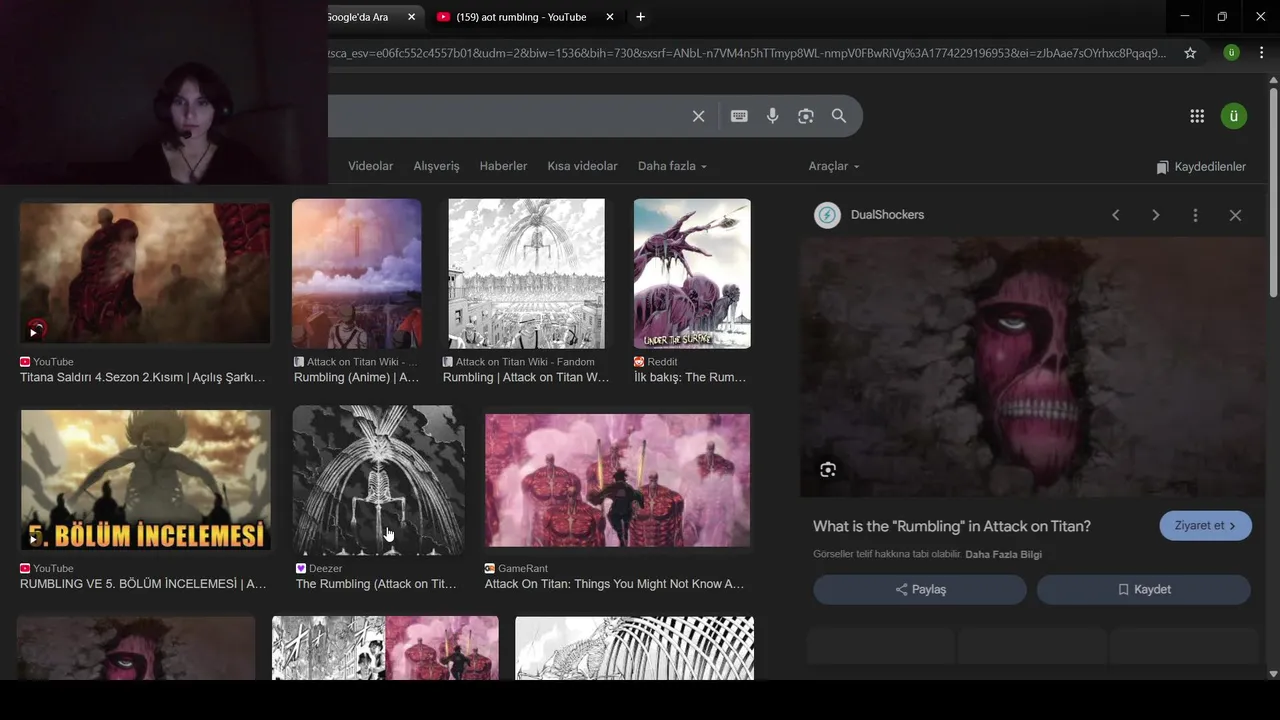This screenshot has width=1280, height=720.
Task: Switch to the aot rumbling YouTube tab
Action: (x=521, y=17)
